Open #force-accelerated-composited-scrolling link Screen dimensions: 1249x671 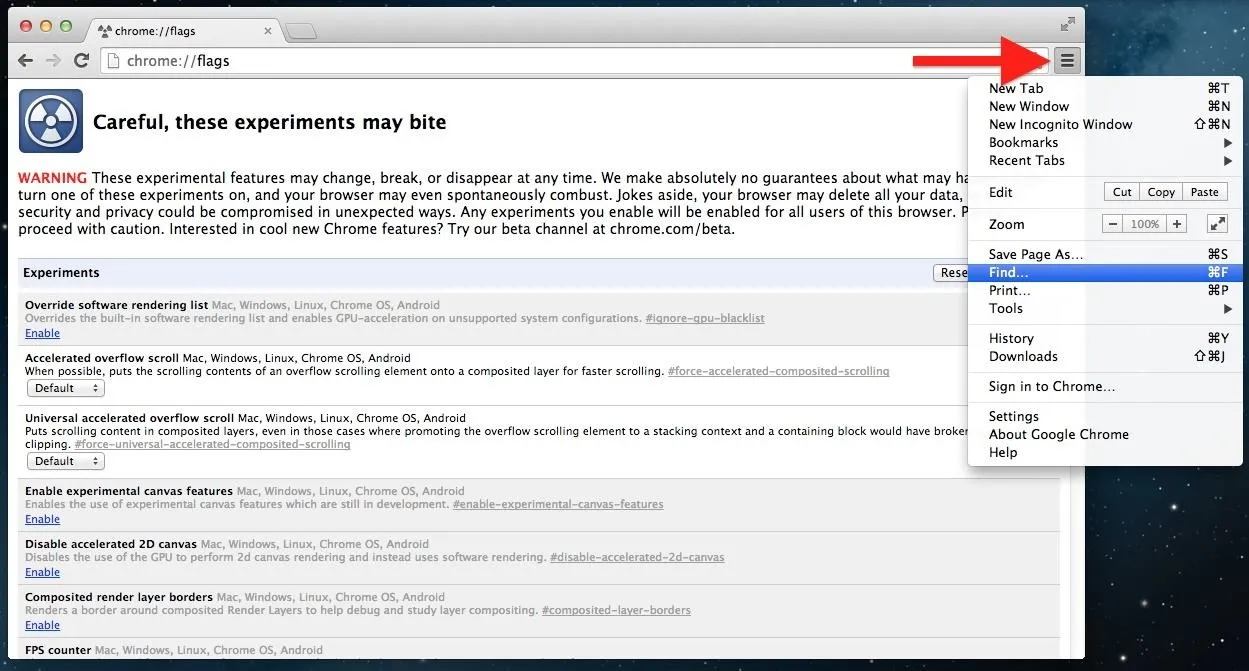click(x=778, y=372)
